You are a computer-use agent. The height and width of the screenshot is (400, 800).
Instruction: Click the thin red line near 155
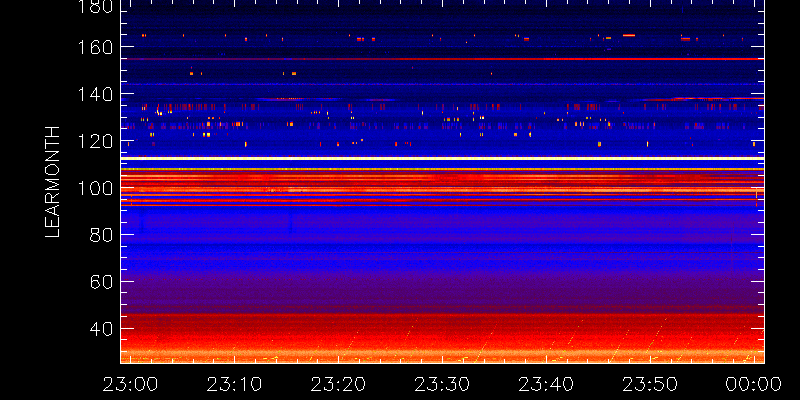[x=442, y=59]
